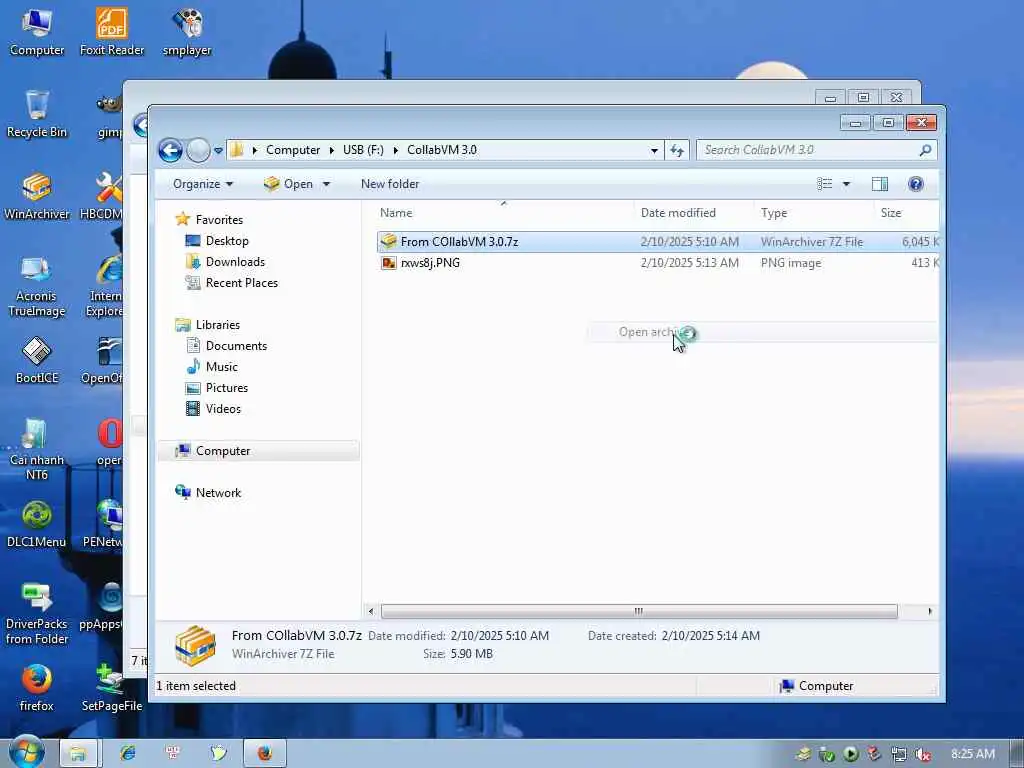Click the Explorer Back arrow button
The image size is (1024, 768).
click(170, 150)
